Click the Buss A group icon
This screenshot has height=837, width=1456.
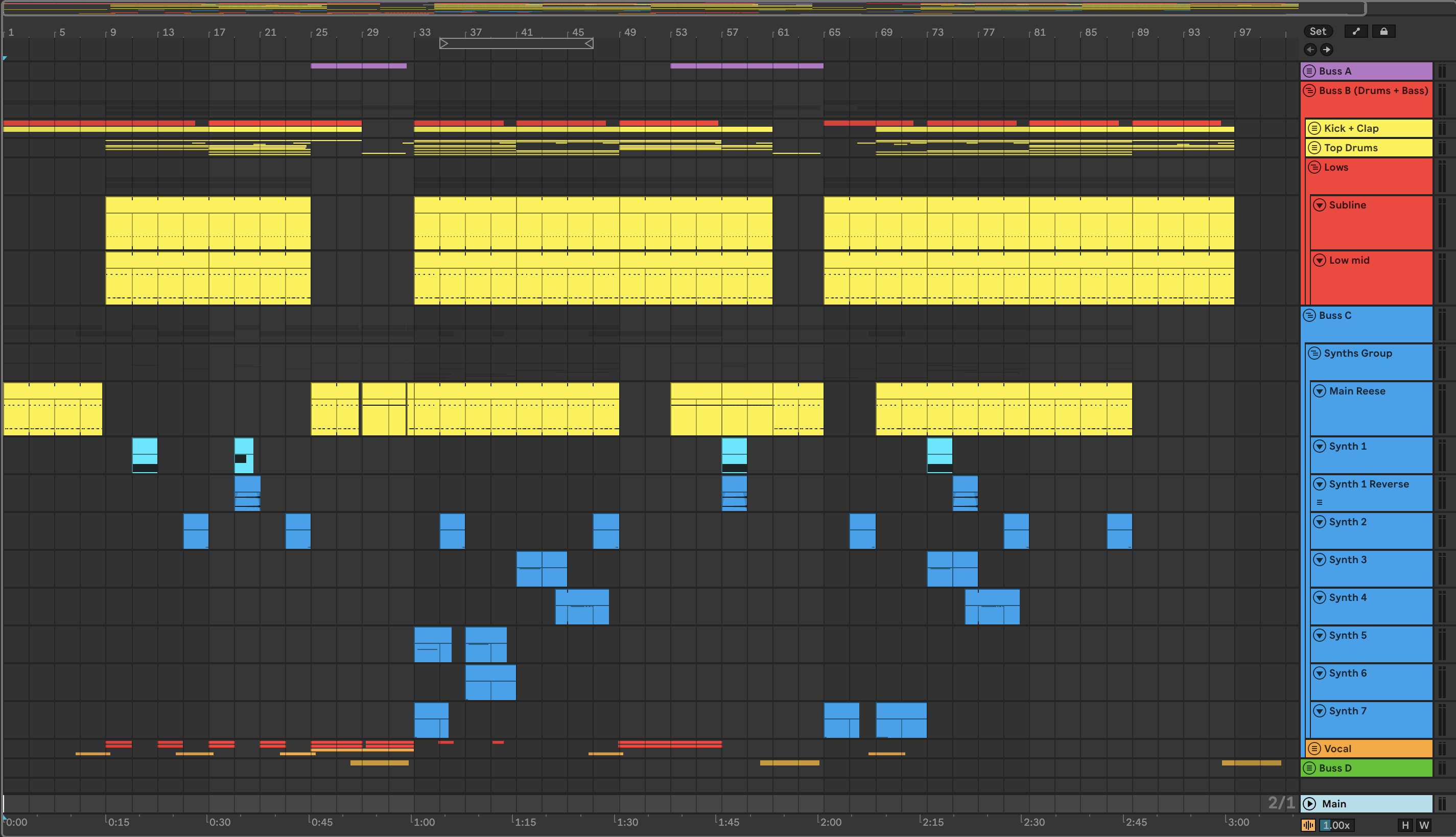[1309, 71]
